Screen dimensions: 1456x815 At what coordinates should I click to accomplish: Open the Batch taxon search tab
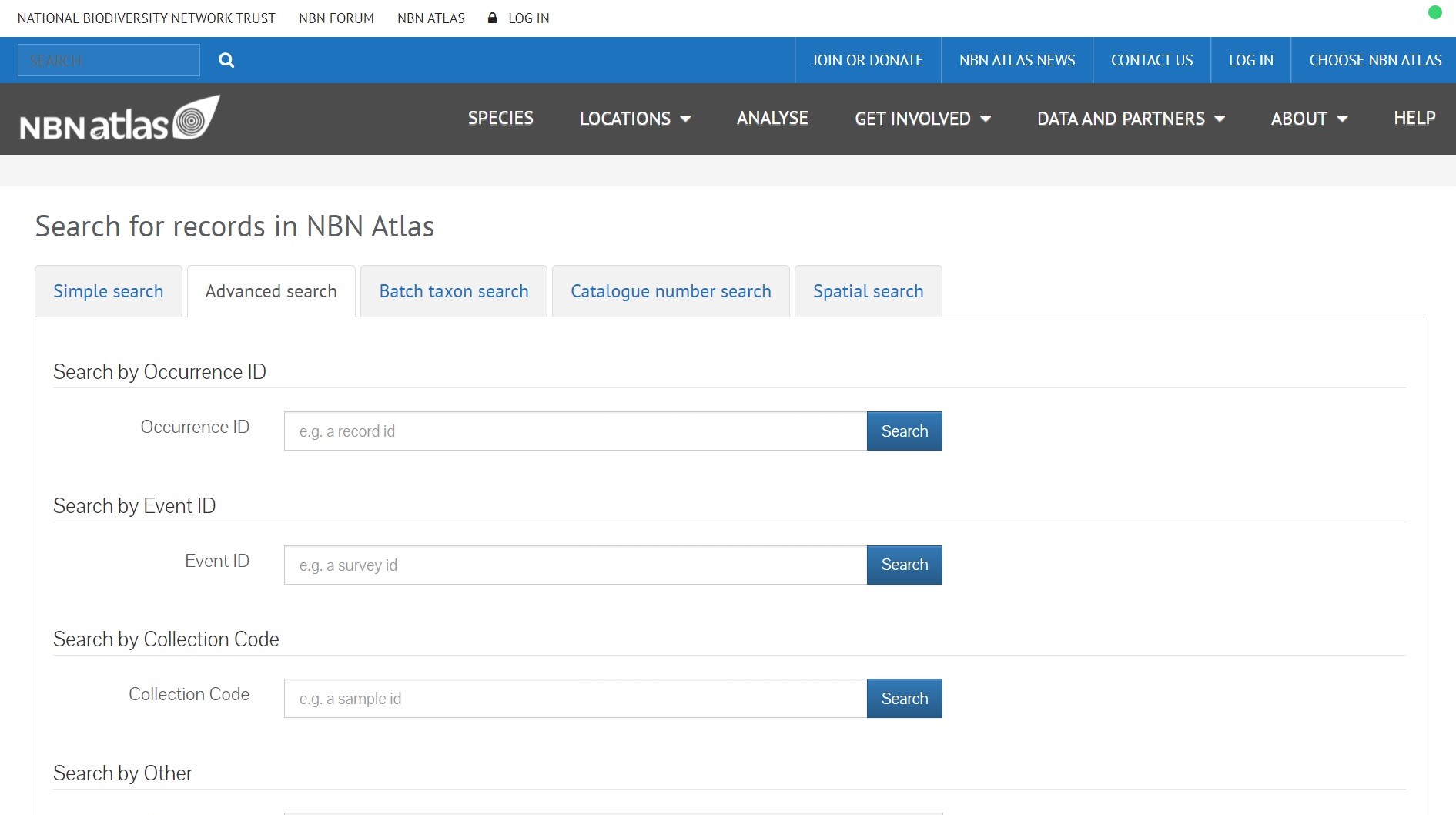[453, 291]
